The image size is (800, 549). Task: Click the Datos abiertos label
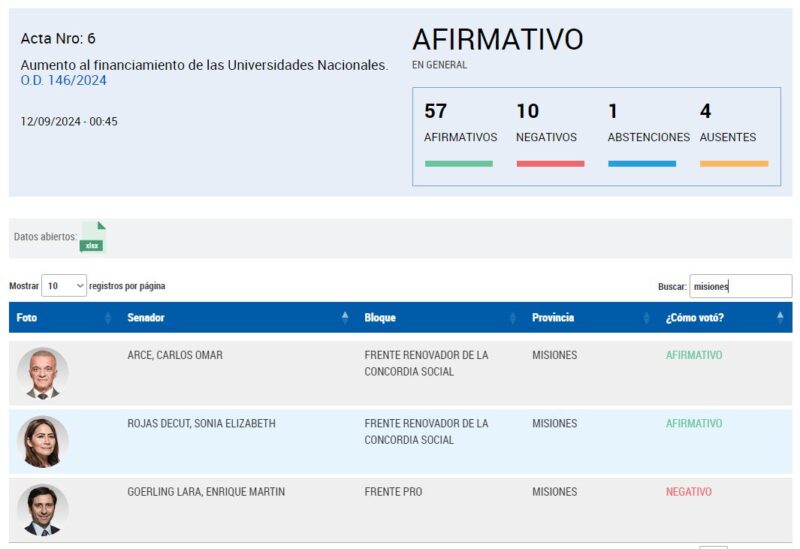tap(45, 237)
